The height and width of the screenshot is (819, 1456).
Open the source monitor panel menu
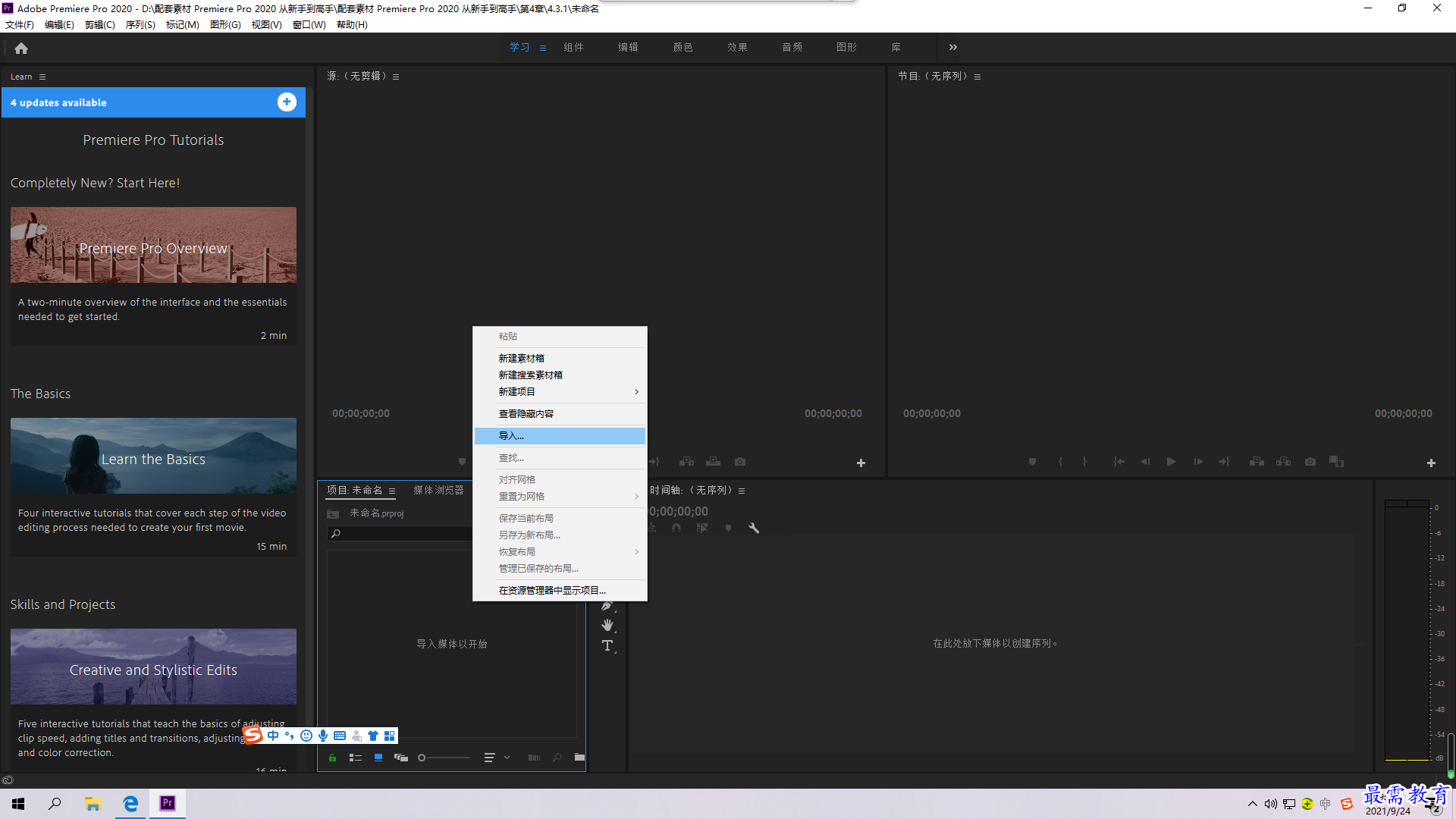pos(396,77)
